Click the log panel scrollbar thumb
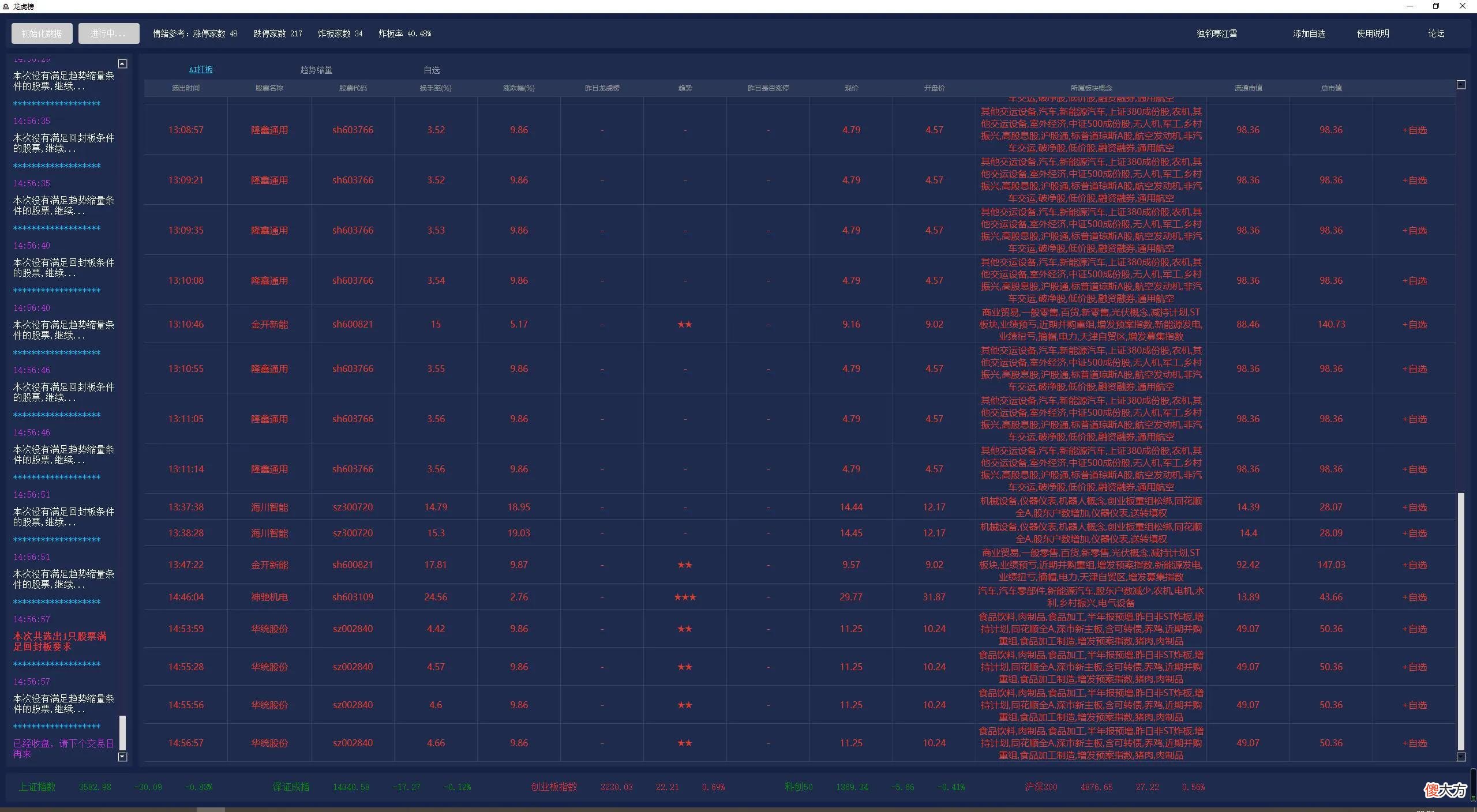1477x812 pixels. coord(122,732)
